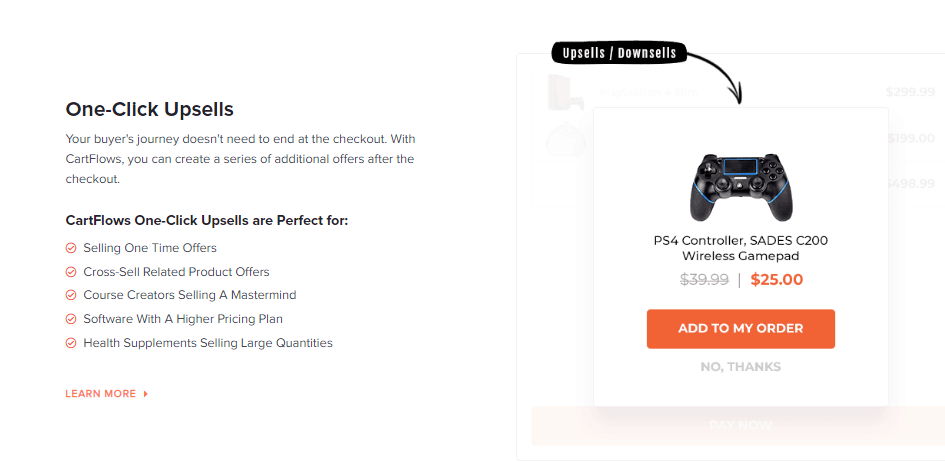Click the Selling One Time Offers list item text
Image resolution: width=945 pixels, height=463 pixels.
[x=150, y=248]
